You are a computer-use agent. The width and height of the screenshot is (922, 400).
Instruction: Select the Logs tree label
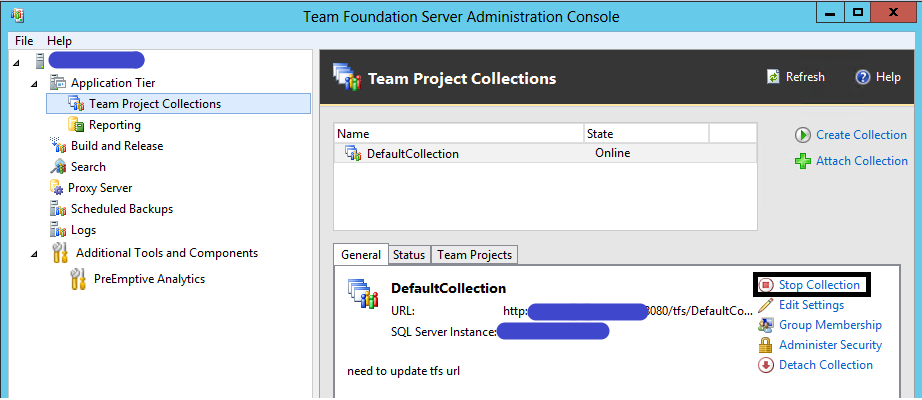click(83, 230)
